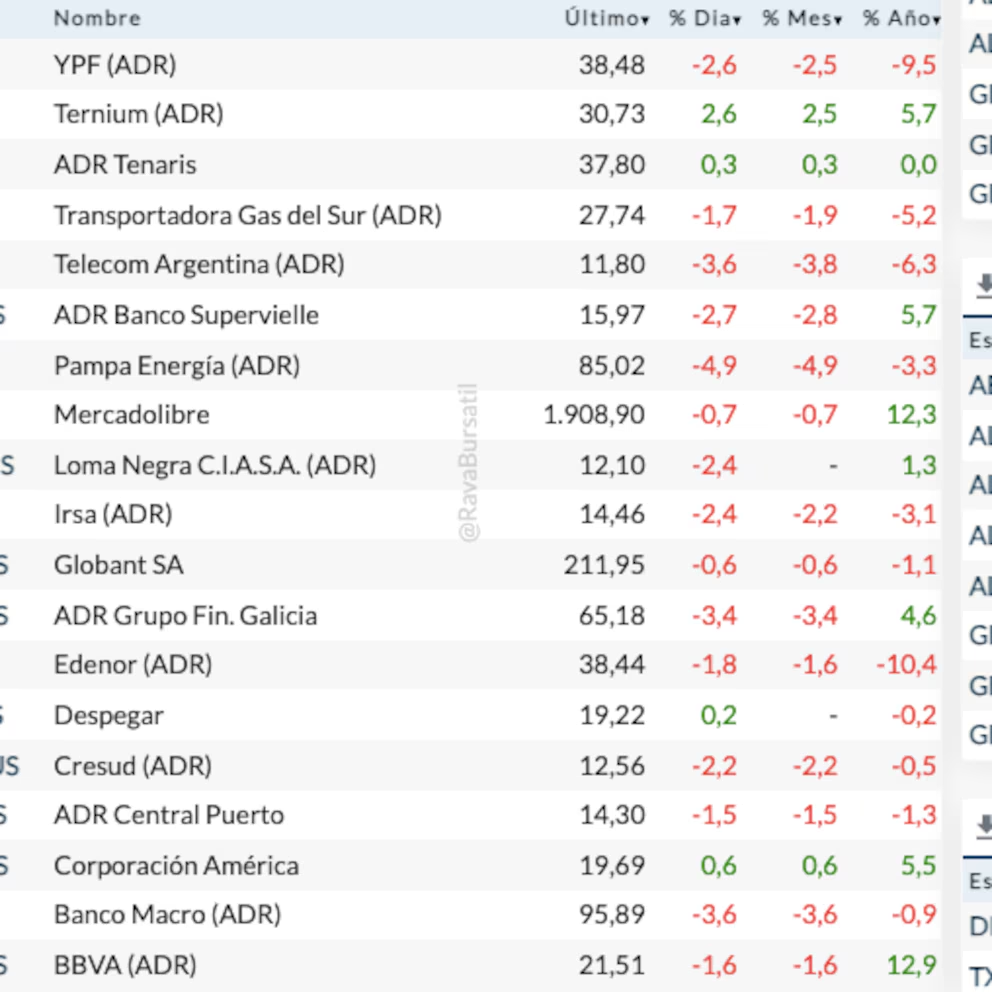Click Tenaris last price 37,80
992x992 pixels.
click(x=612, y=164)
